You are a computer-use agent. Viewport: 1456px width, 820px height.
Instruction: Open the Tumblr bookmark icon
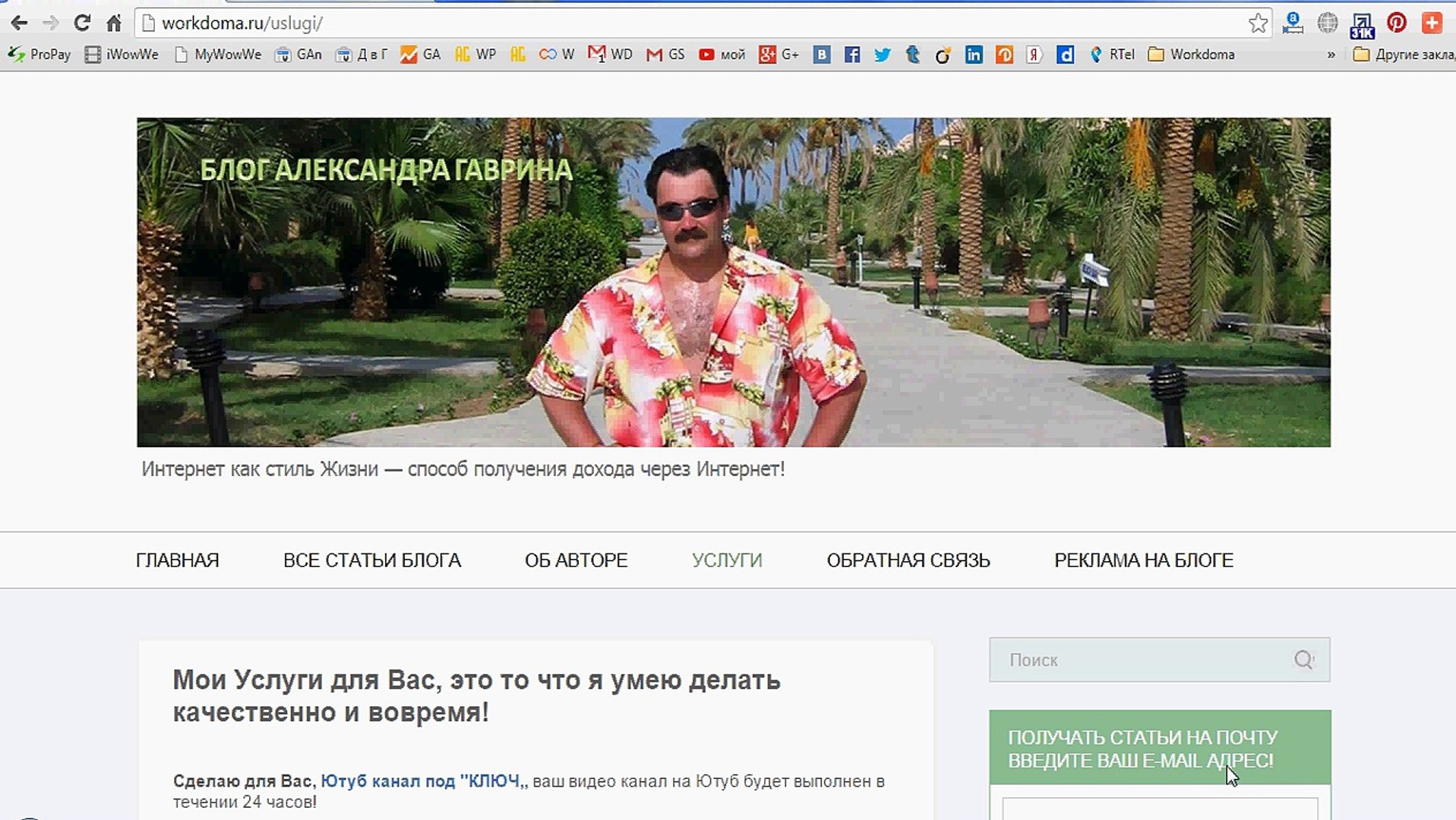pos(913,55)
